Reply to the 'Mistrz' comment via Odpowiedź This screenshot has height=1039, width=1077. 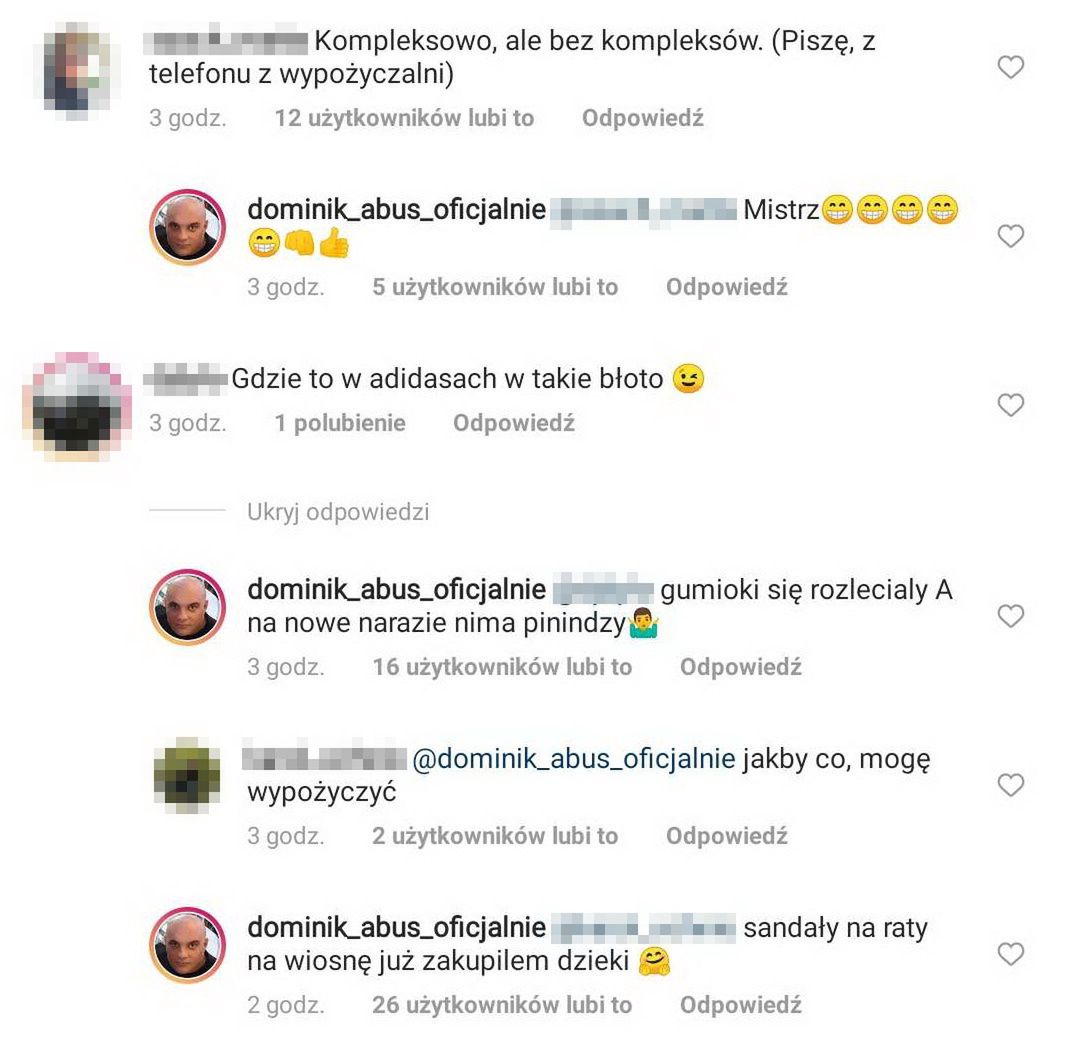click(727, 287)
